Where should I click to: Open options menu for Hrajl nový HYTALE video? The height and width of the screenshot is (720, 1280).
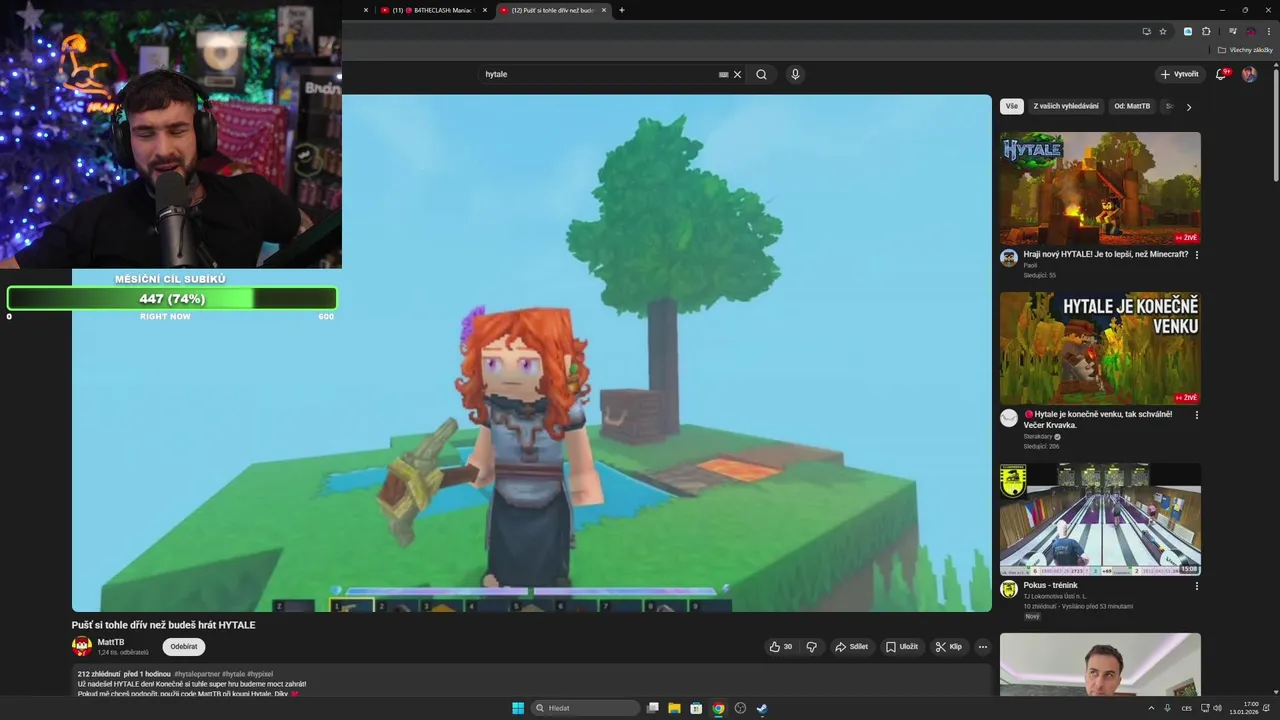[1197, 255]
